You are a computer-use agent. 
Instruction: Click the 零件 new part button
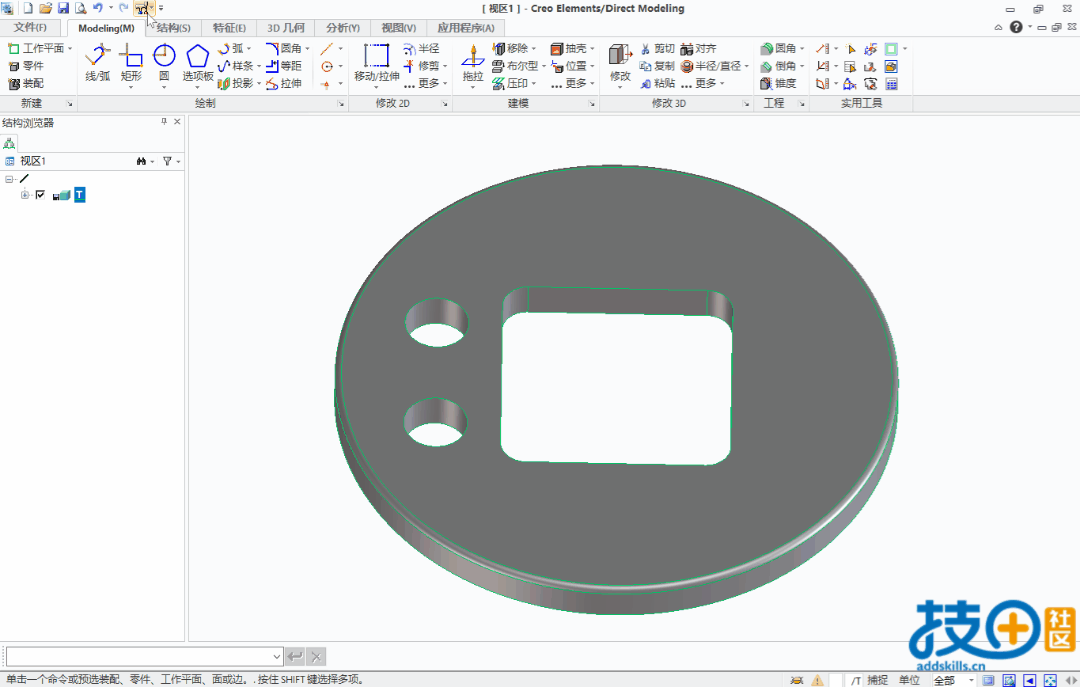coord(25,66)
